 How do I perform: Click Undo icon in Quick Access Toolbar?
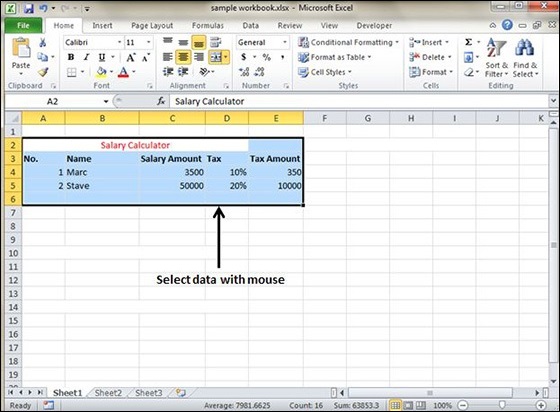click(x=43, y=8)
